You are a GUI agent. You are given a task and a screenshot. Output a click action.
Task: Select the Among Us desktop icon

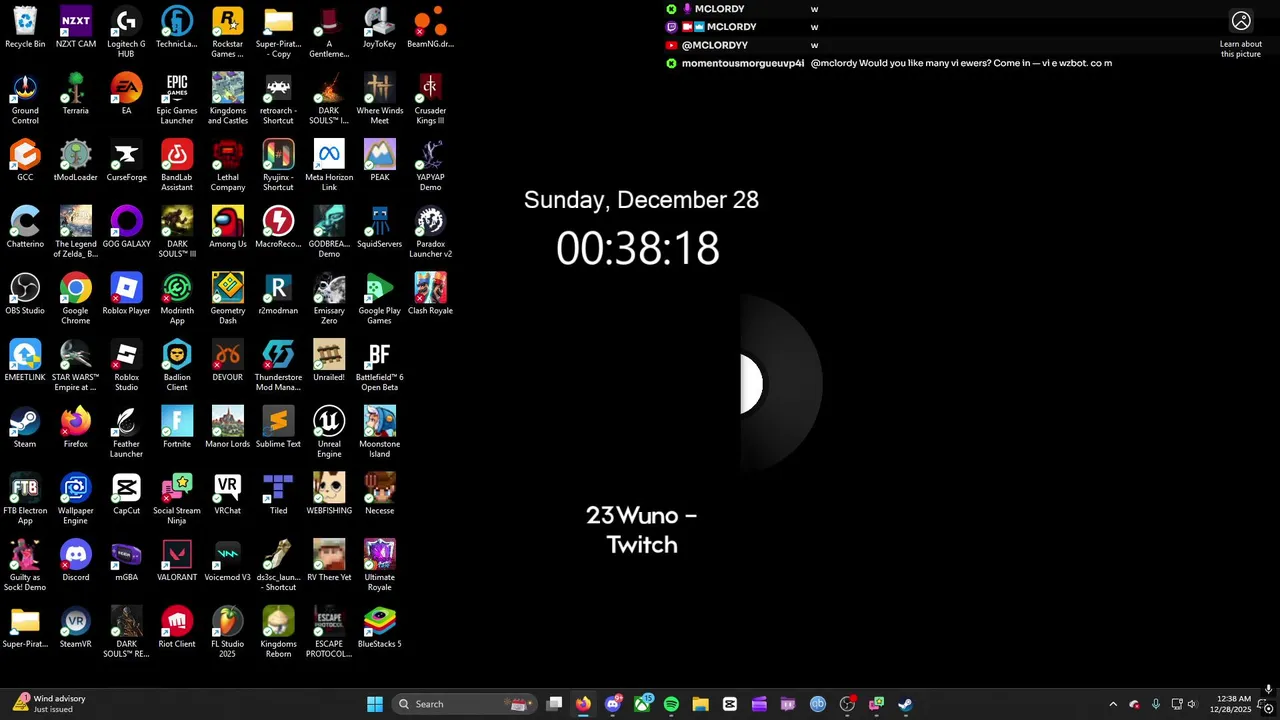click(x=228, y=228)
